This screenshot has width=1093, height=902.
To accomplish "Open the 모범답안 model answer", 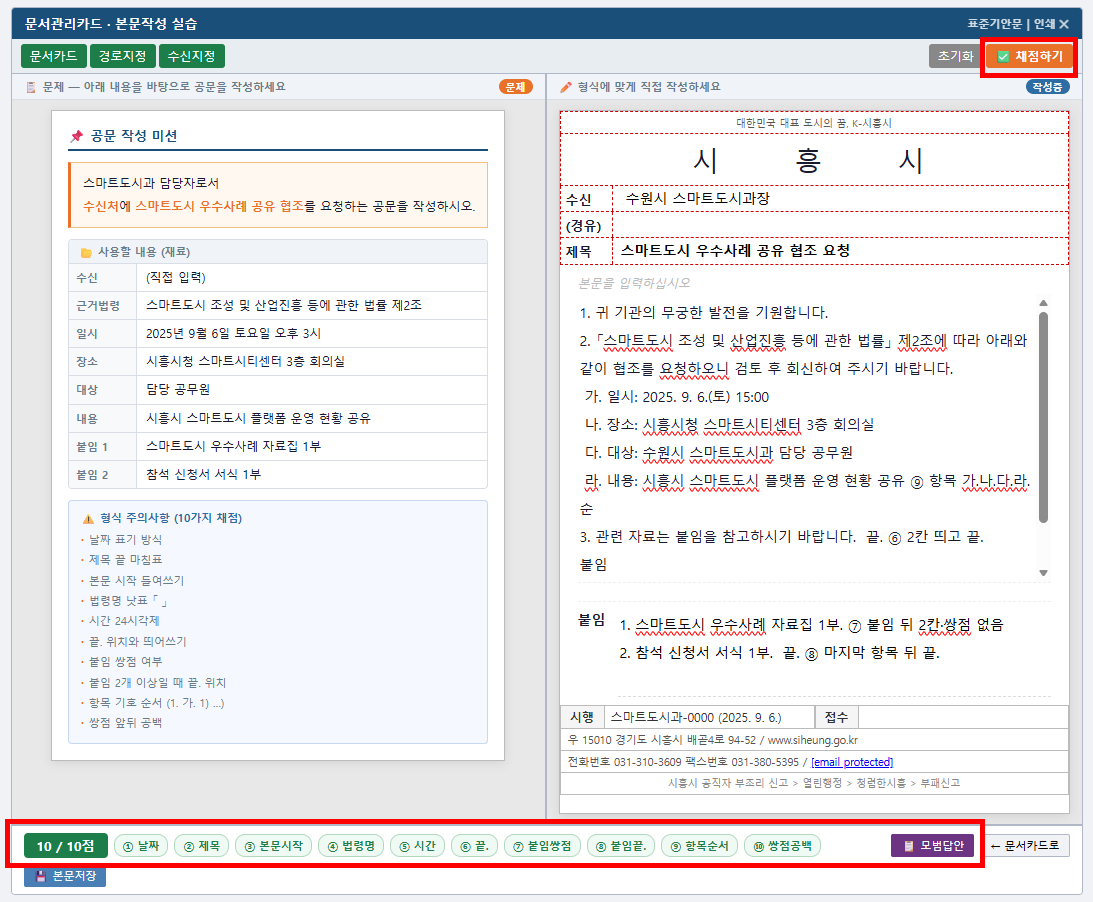I will pyautogui.click(x=931, y=844).
